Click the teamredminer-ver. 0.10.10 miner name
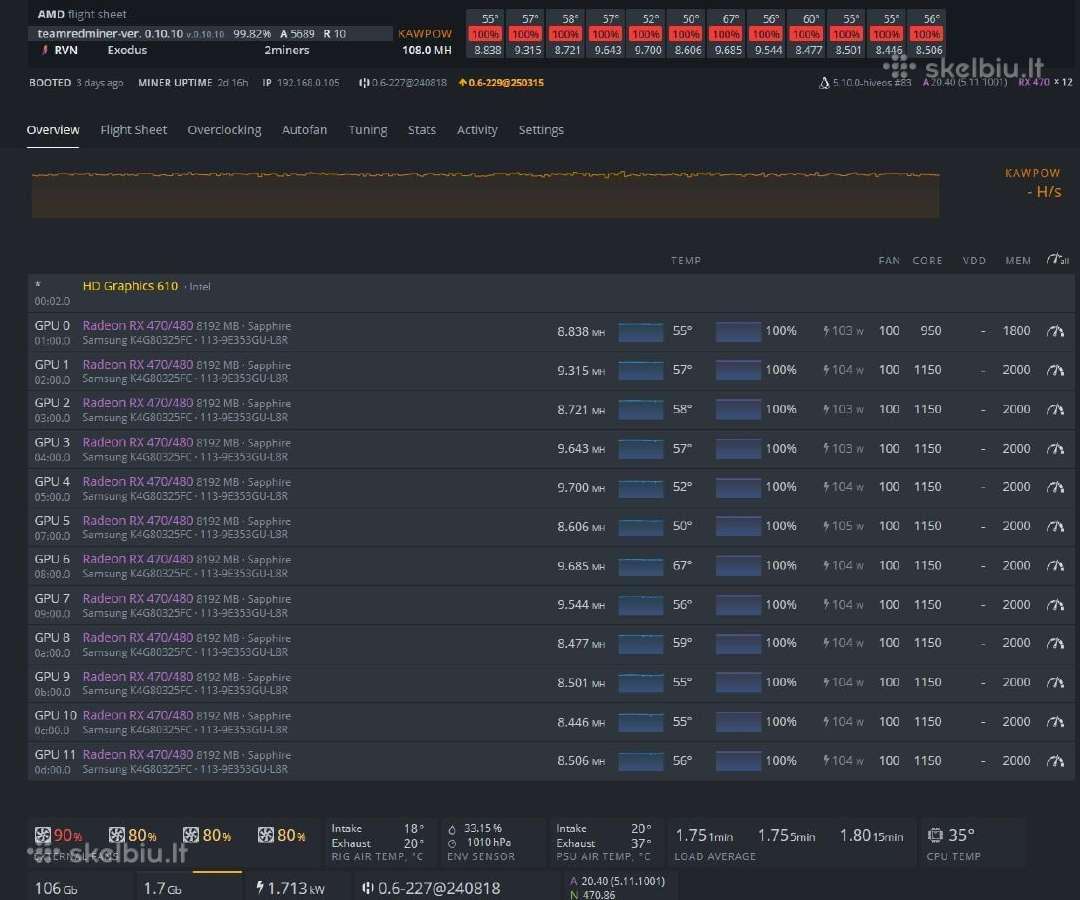The height and width of the screenshot is (900, 1080). [110, 34]
